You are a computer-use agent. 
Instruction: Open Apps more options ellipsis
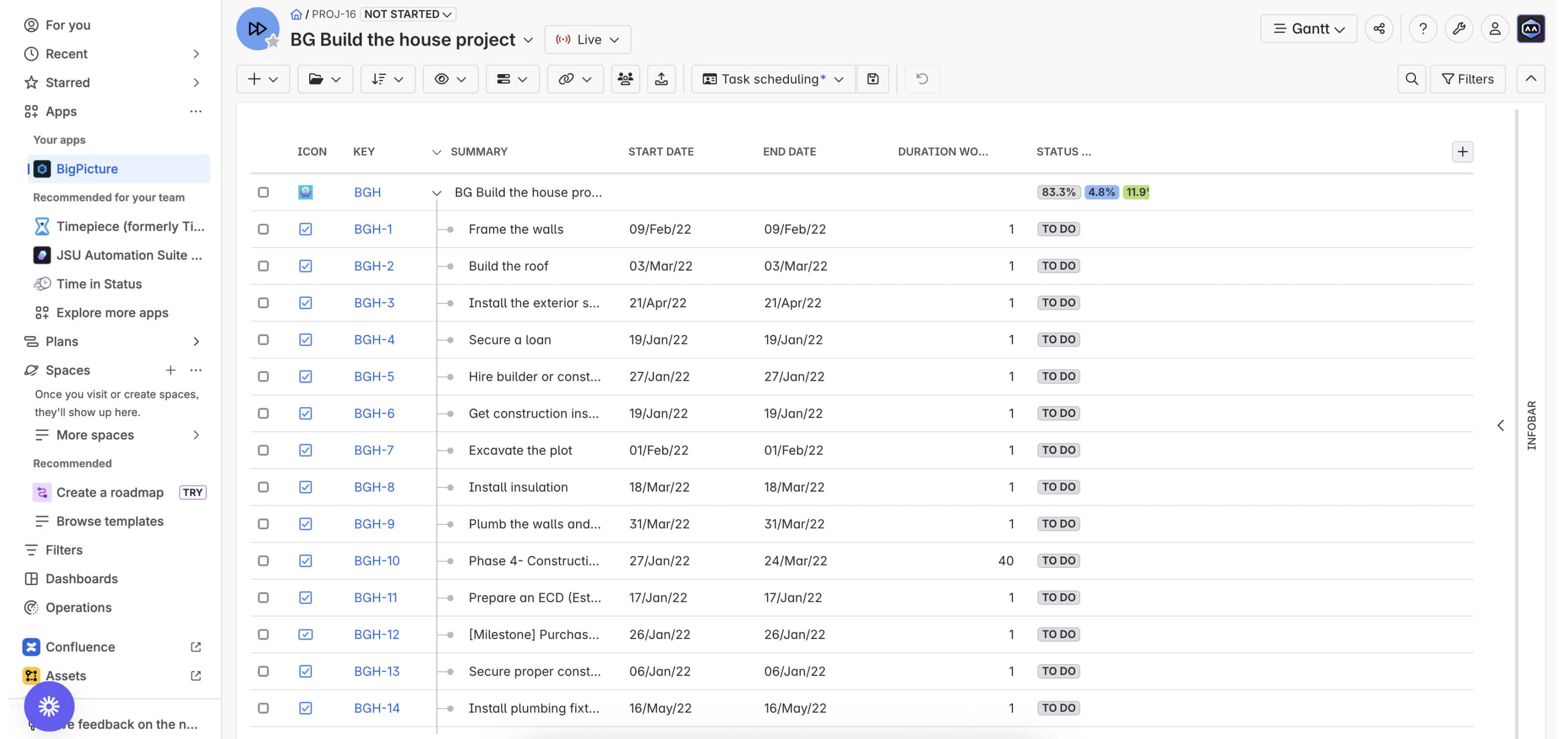pyautogui.click(x=196, y=111)
